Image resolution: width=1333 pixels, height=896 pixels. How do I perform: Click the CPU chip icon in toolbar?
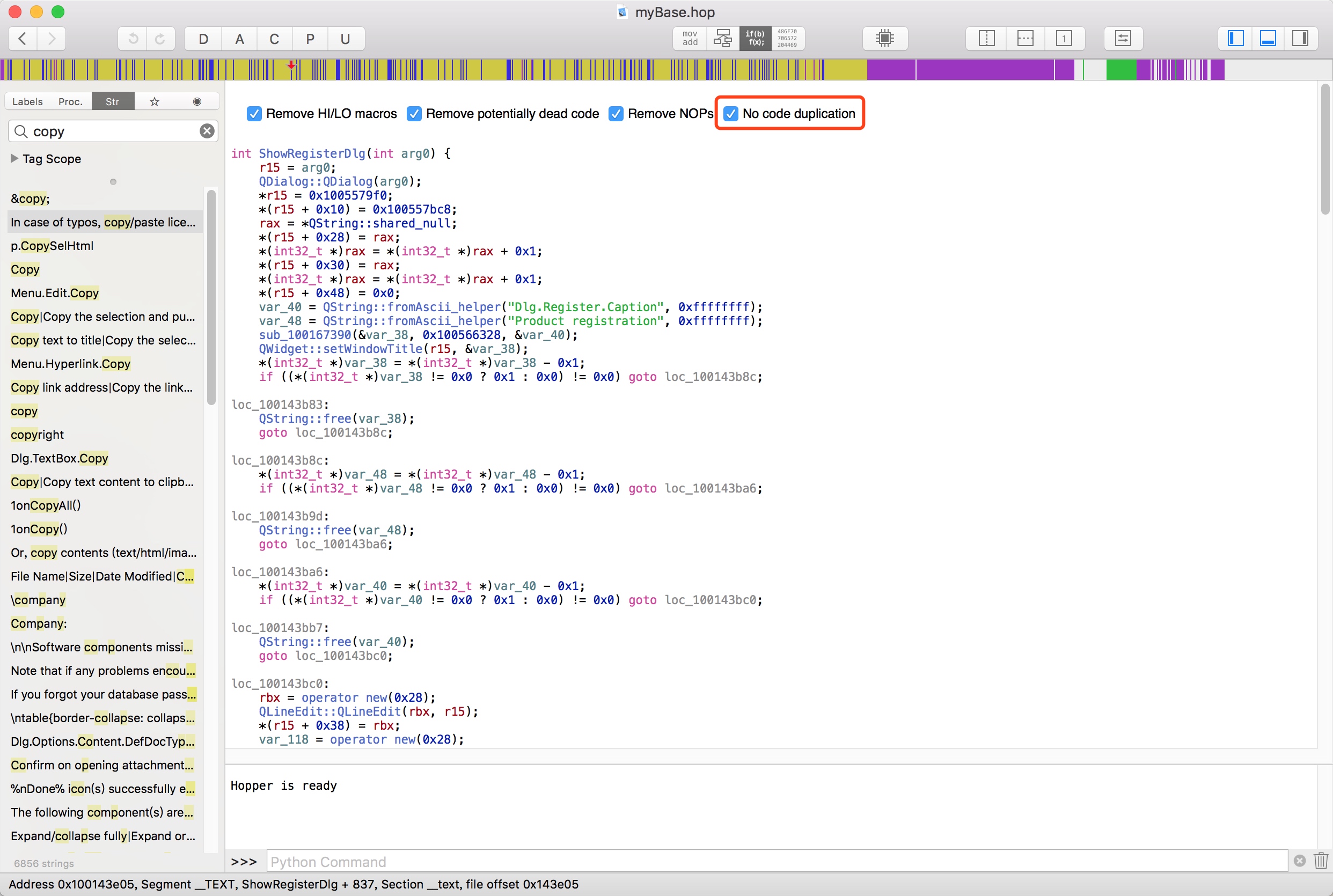coord(884,38)
